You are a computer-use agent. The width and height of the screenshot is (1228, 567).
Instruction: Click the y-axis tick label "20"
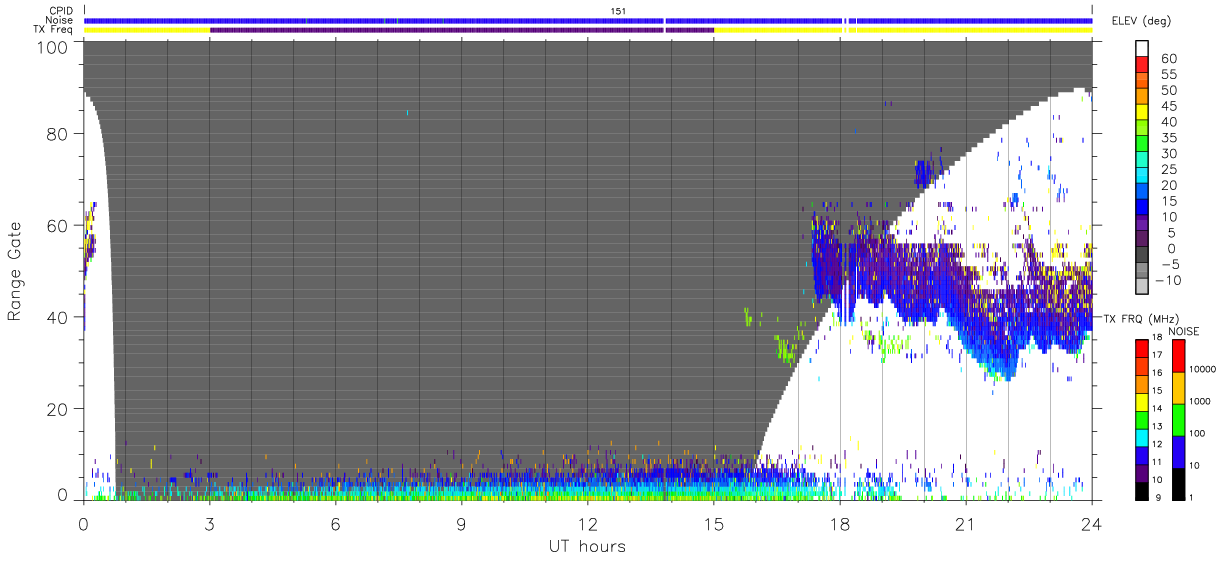(x=59, y=409)
